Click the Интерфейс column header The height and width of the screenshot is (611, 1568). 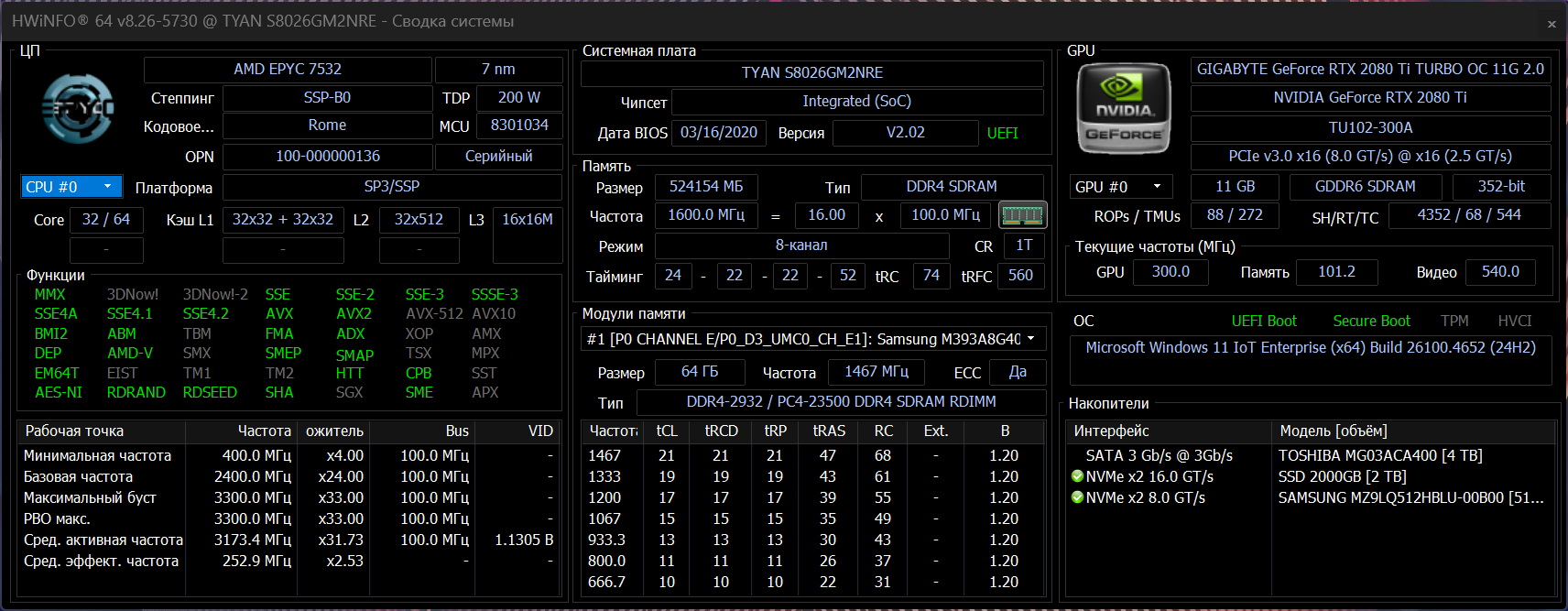pos(1170,431)
